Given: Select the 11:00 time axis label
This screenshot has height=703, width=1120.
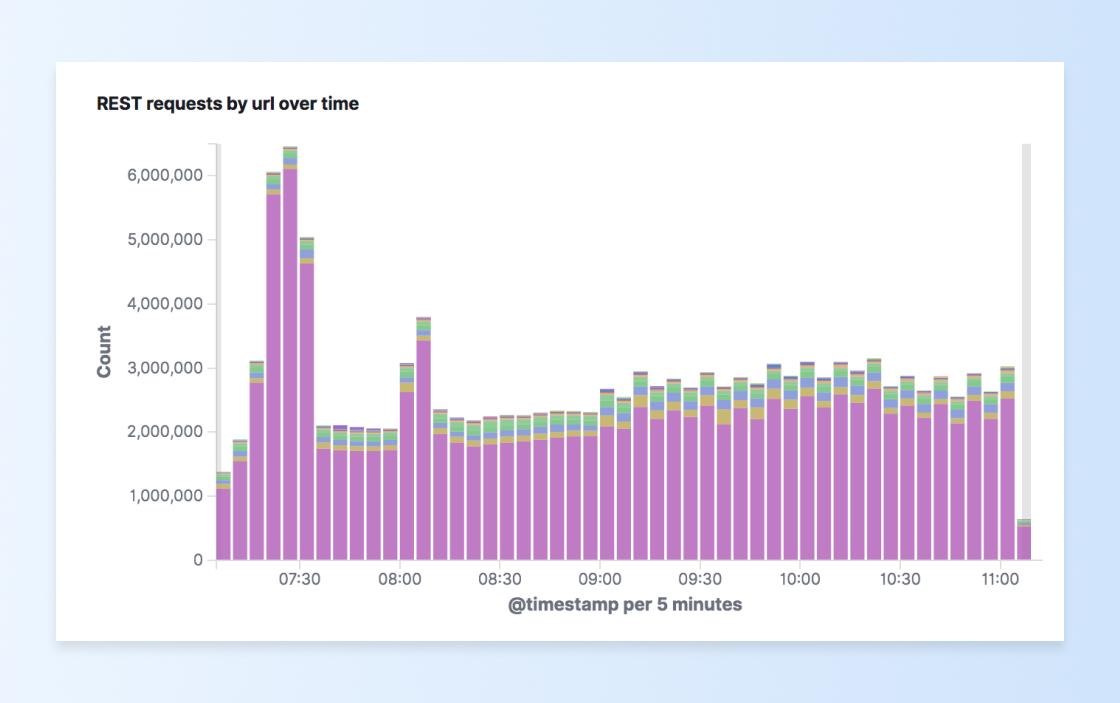Looking at the screenshot, I should tap(1000, 579).
